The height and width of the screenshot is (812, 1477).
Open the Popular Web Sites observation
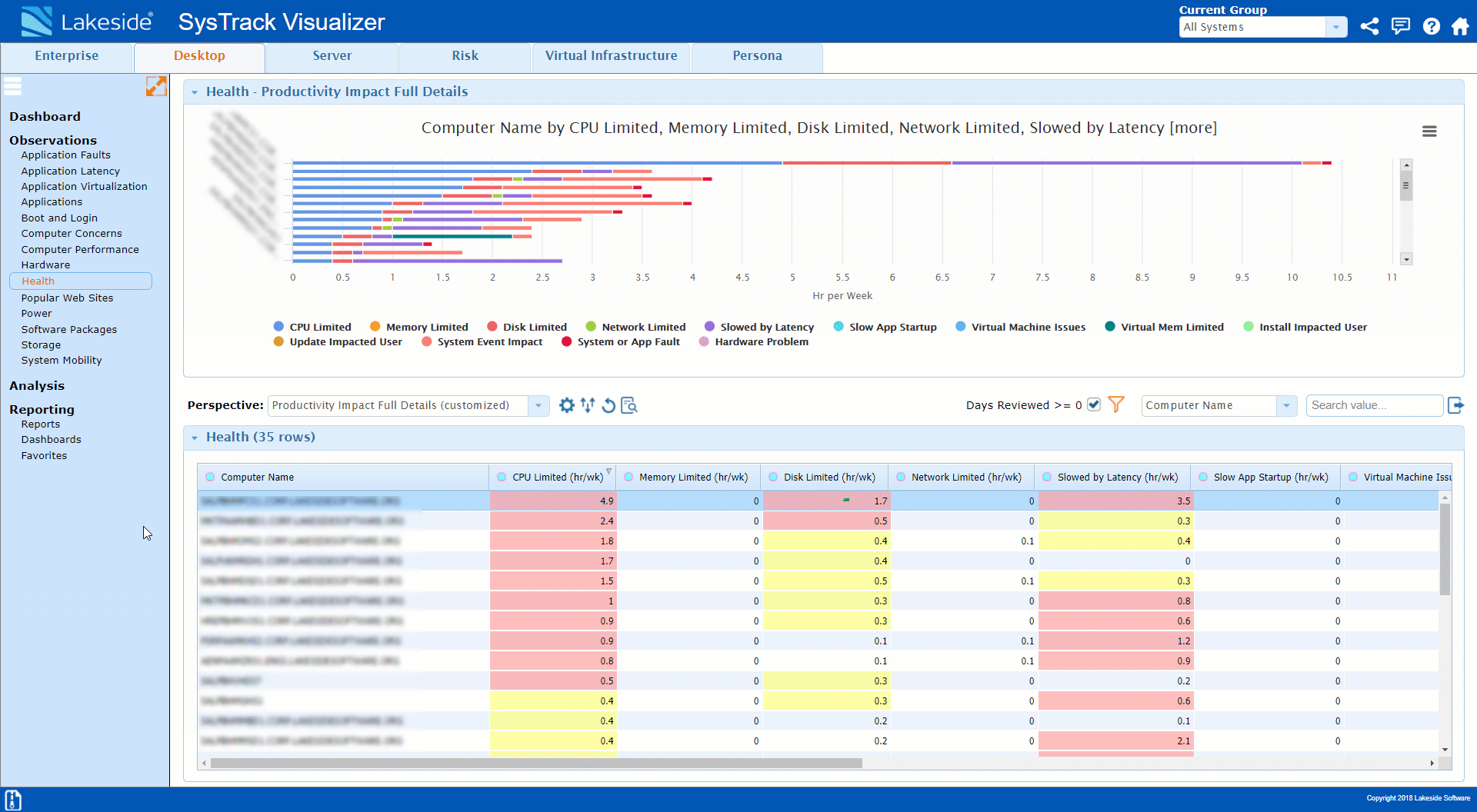point(67,298)
